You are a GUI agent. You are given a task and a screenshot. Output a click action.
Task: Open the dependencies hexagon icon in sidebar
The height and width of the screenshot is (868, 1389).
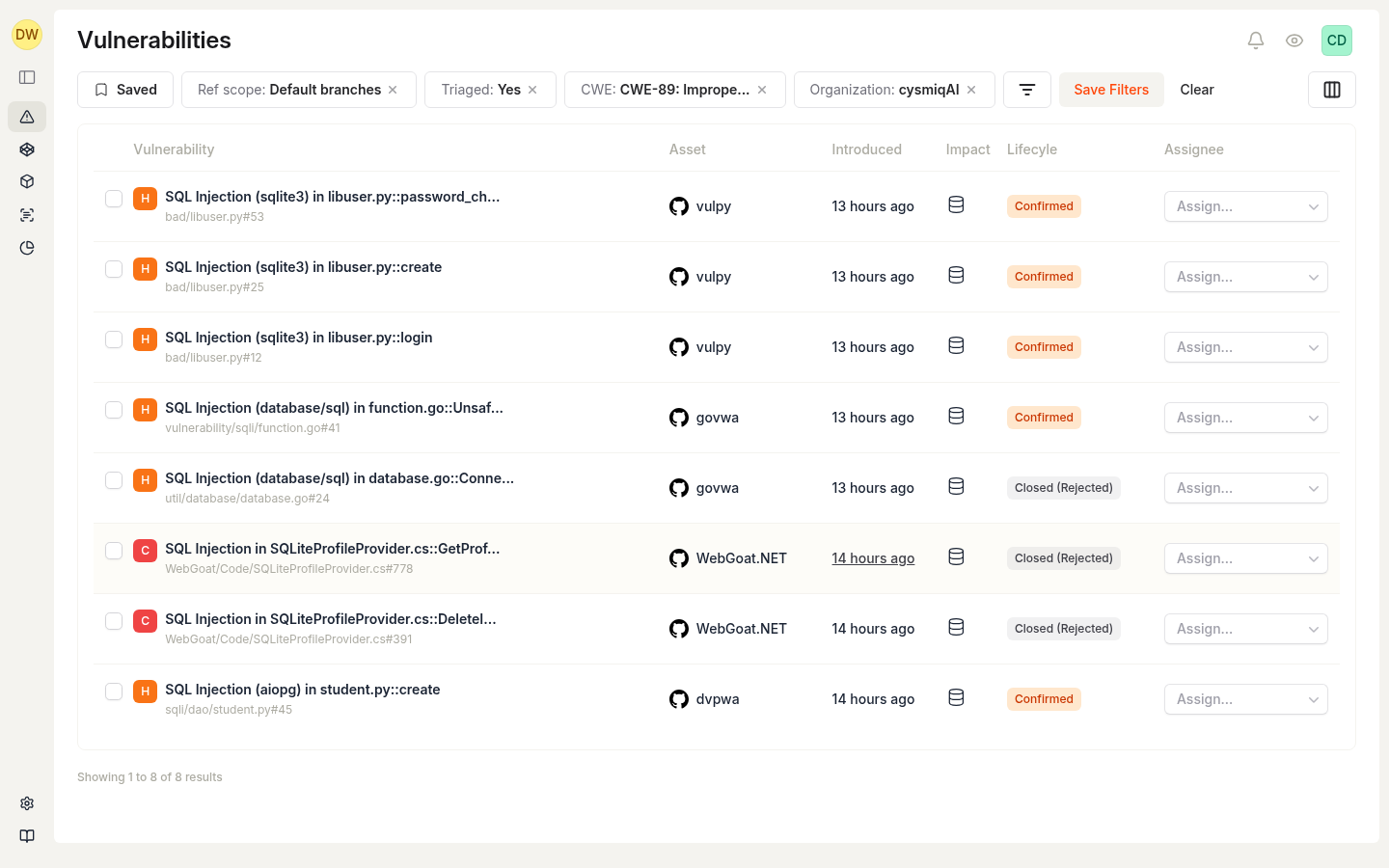coord(26,149)
